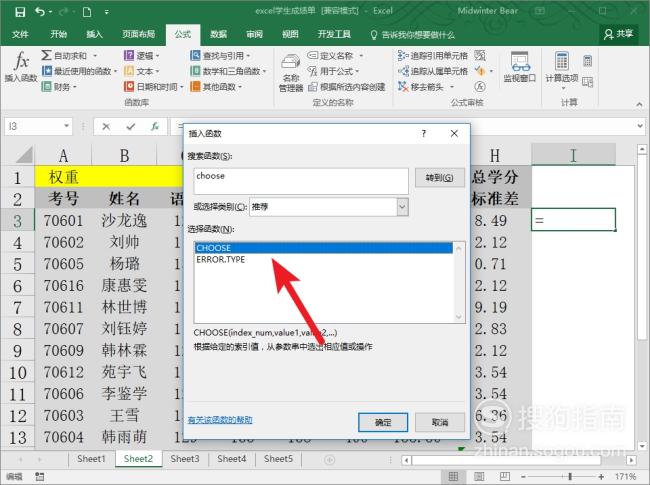The height and width of the screenshot is (485, 650).
Task: Click the undo arrow icon
Action: [41, 11]
